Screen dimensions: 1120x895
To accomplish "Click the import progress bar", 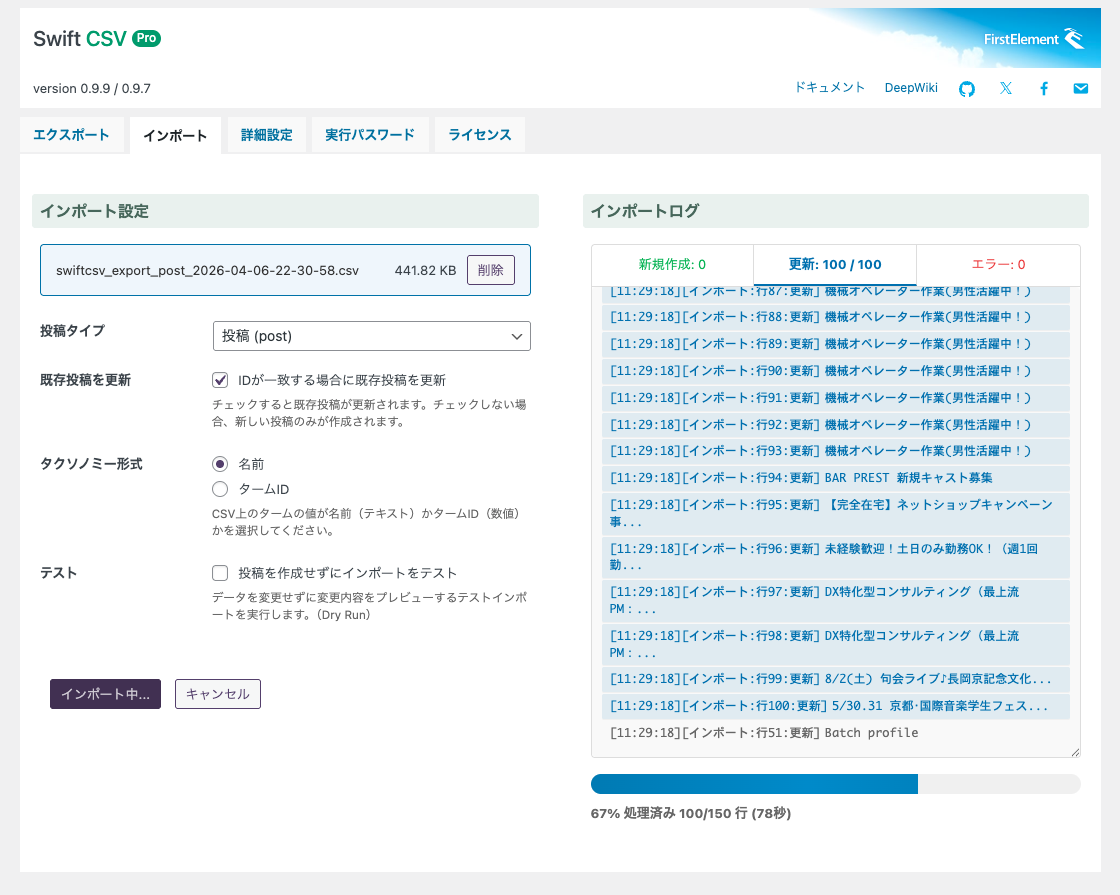I will (x=835, y=784).
